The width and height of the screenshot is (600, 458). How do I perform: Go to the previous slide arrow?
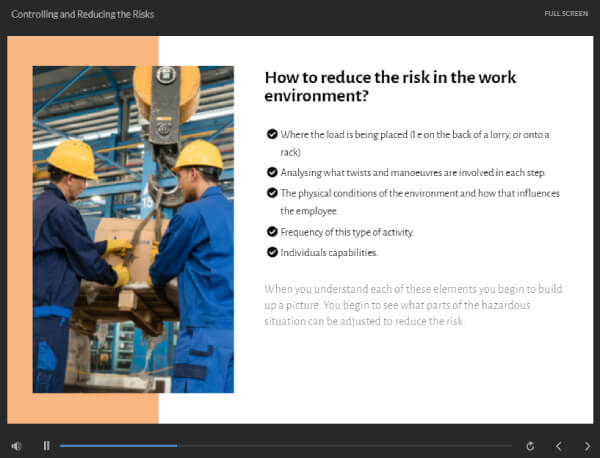[559, 445]
